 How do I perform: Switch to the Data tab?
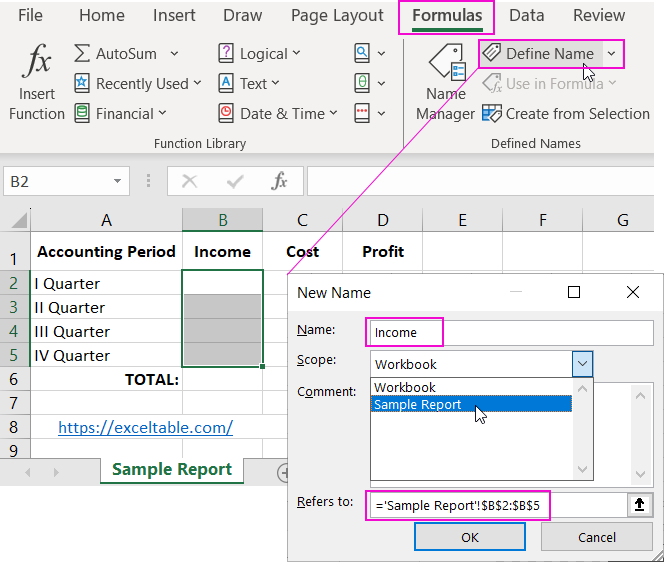526,16
